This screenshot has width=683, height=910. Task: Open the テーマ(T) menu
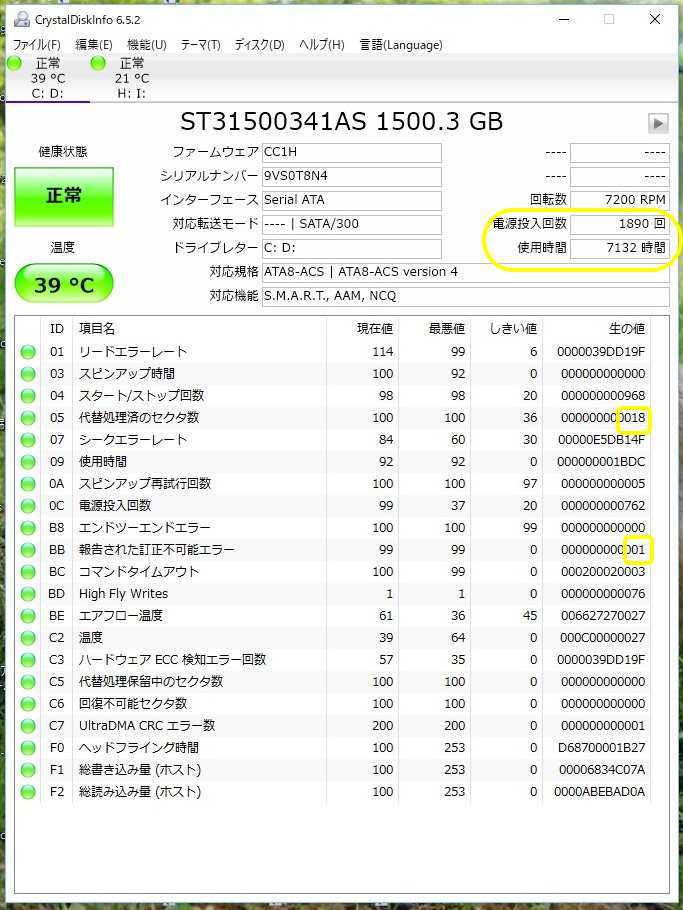point(201,45)
